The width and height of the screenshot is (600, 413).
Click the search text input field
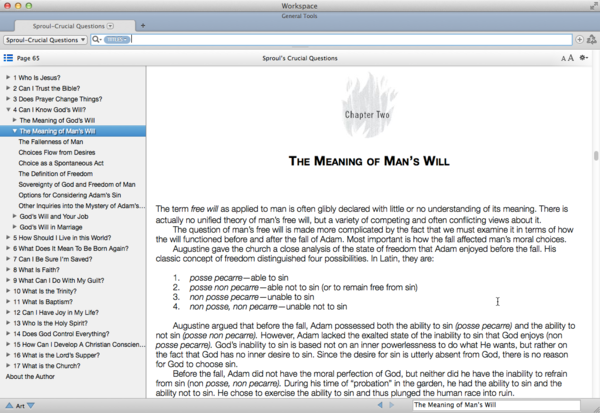(x=350, y=40)
